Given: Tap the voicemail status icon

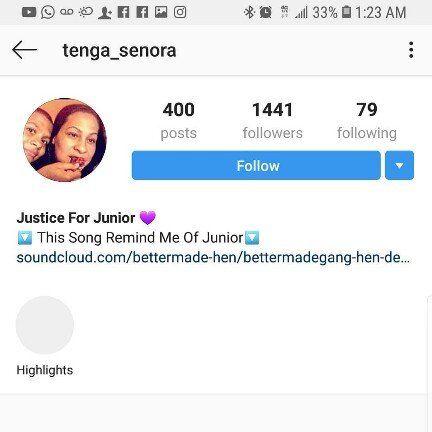Looking at the screenshot, I should coord(67,12).
